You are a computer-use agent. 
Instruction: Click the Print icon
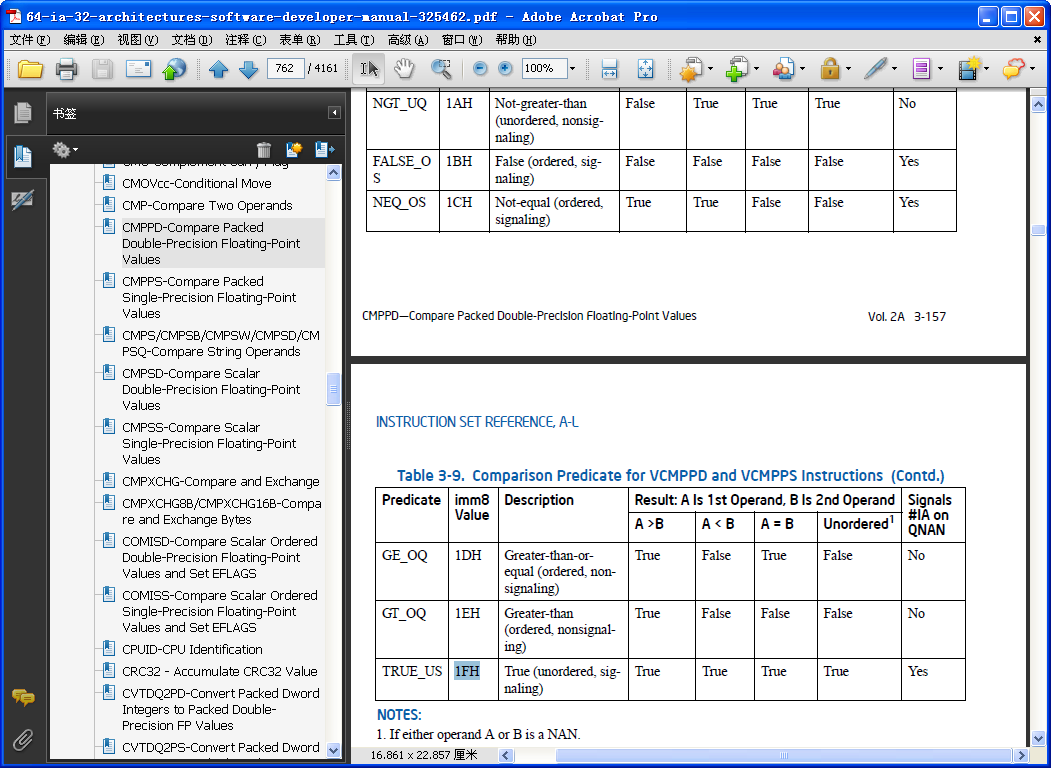[x=66, y=69]
